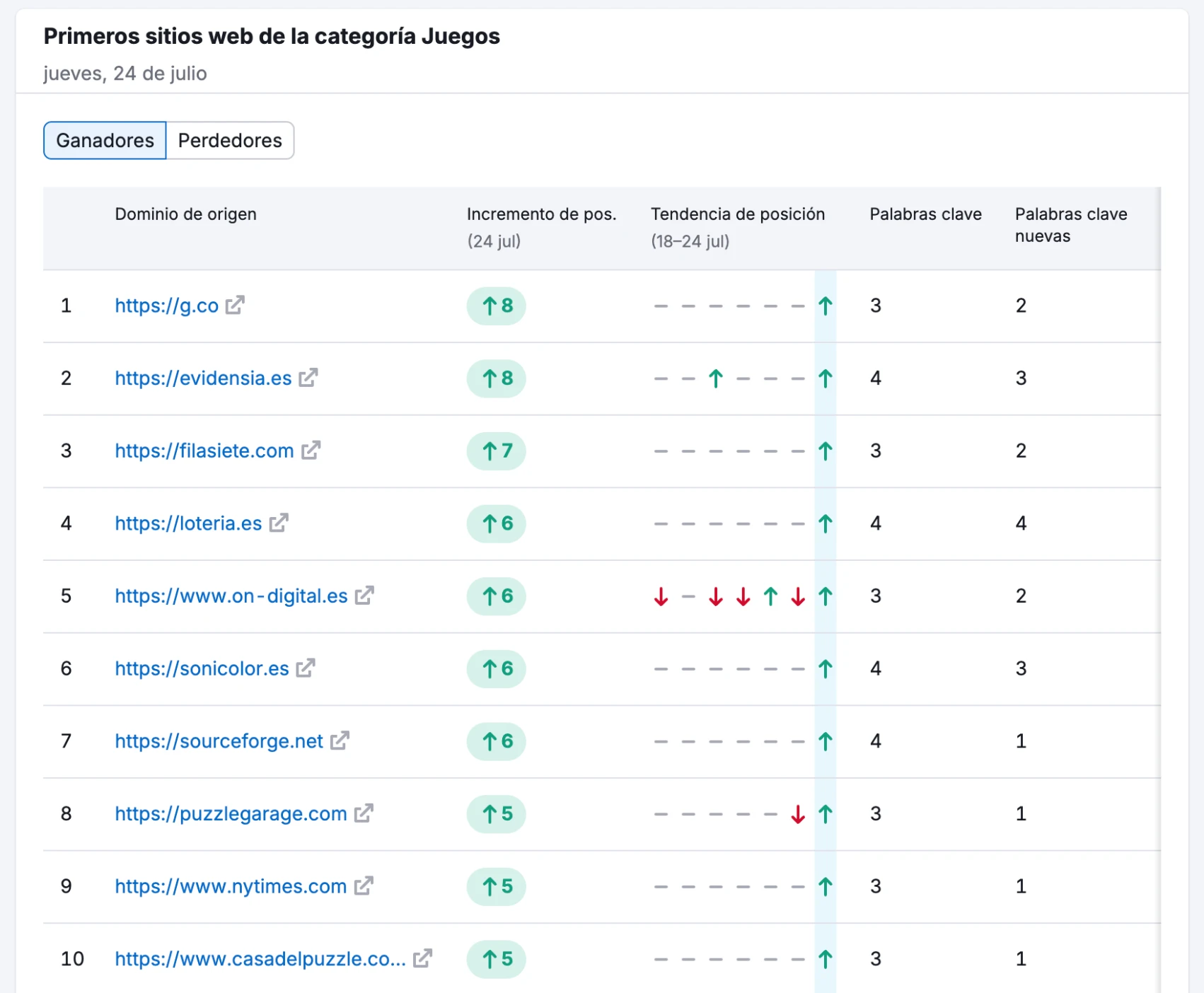
Task: Open evidensia.es via its external link icon
Action: [x=308, y=378]
